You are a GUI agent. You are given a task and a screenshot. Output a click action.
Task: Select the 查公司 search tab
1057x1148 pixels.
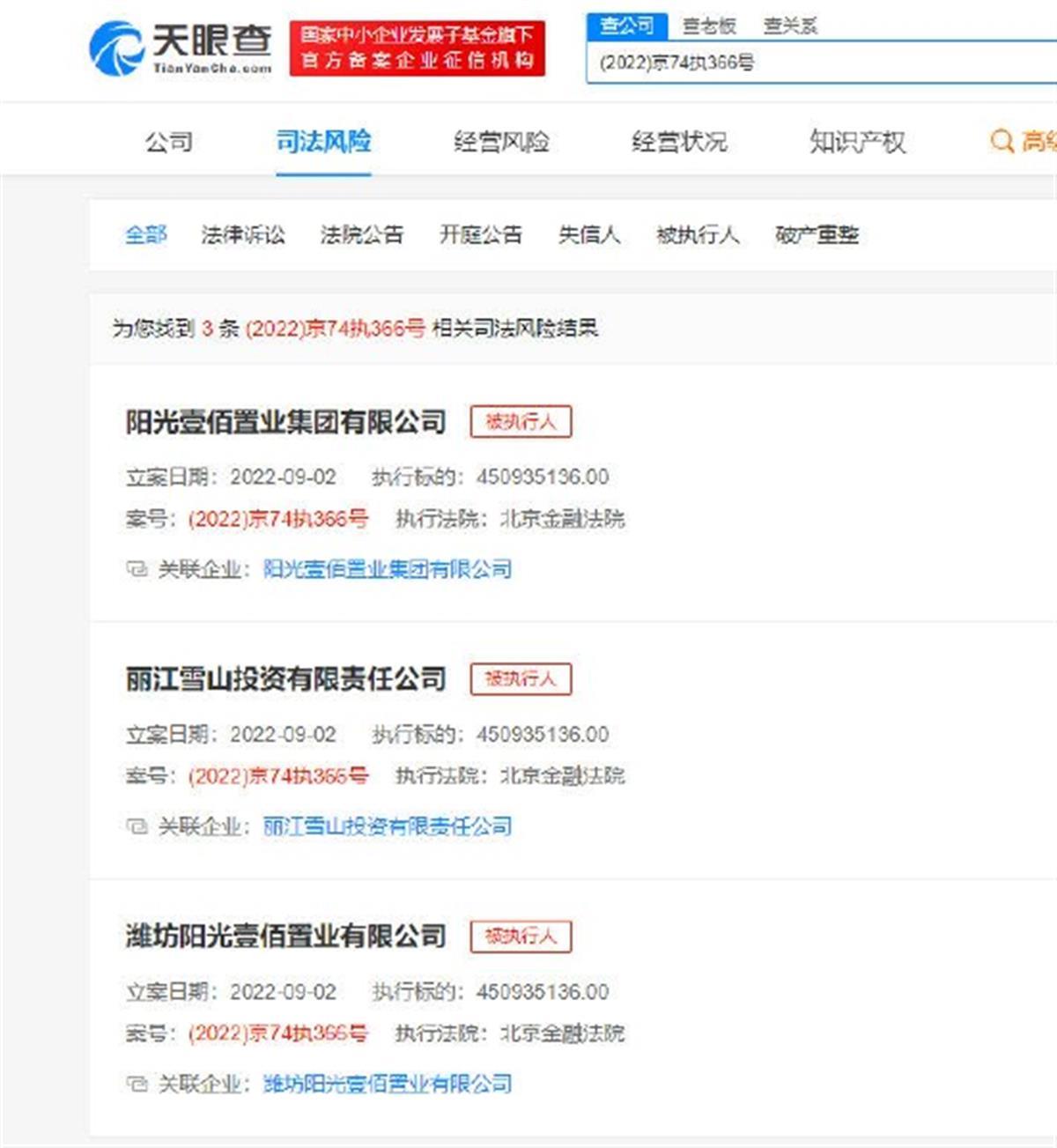(626, 26)
